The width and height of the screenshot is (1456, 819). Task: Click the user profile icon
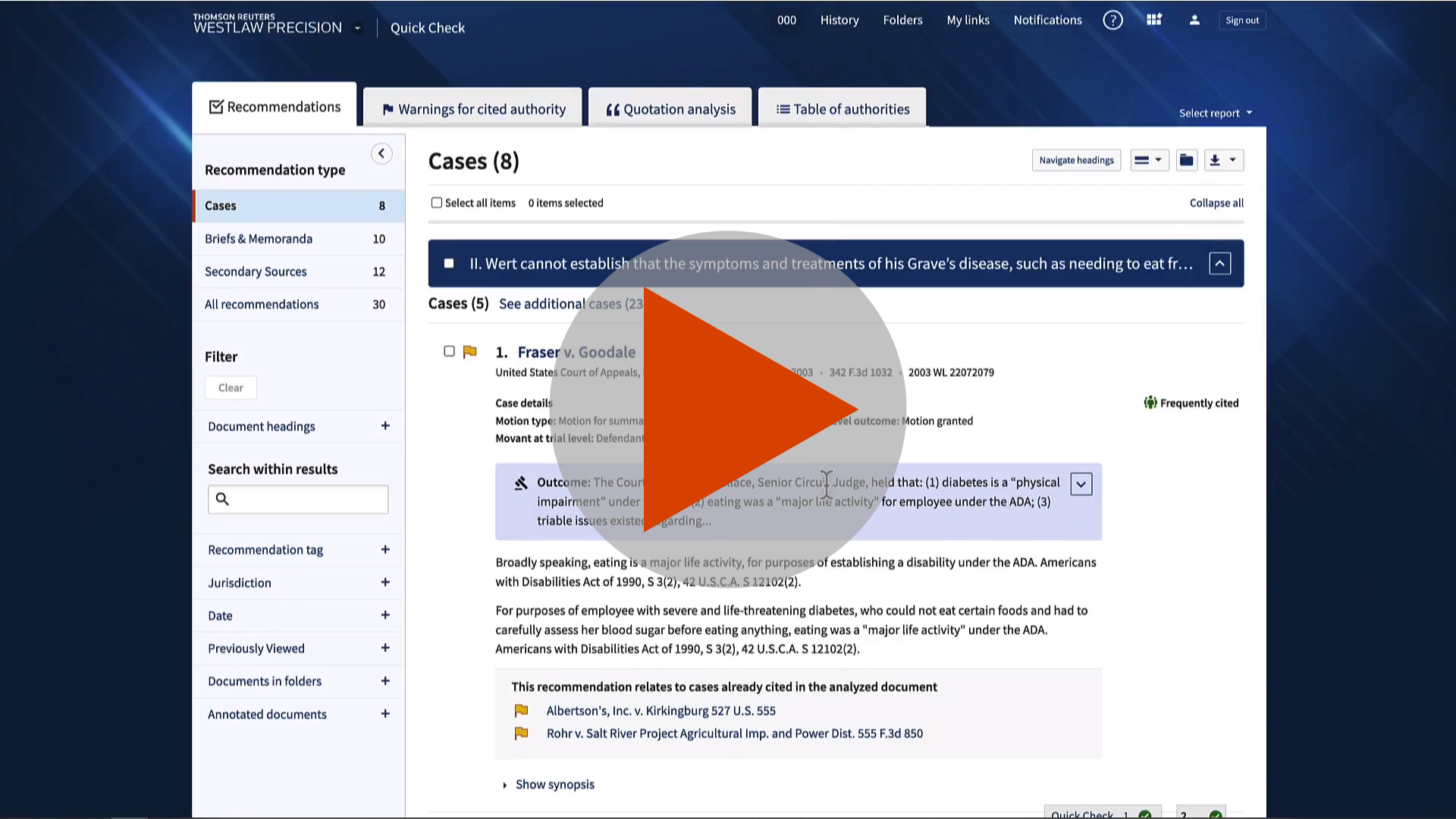point(1194,20)
